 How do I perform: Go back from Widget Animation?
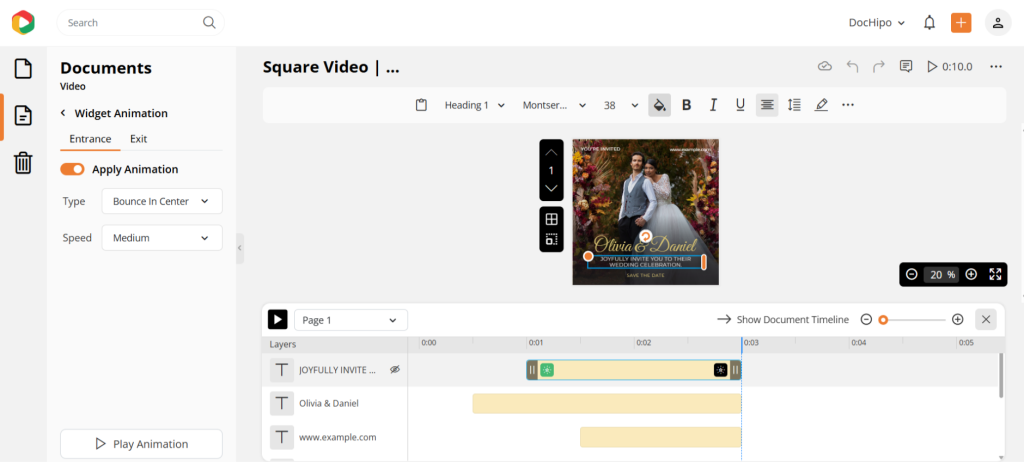click(63, 113)
